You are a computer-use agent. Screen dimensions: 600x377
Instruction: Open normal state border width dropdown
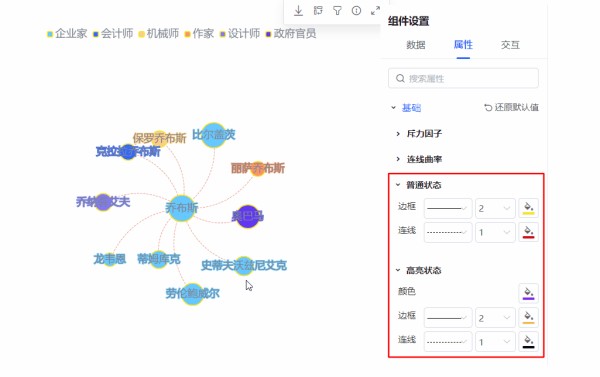pos(494,209)
